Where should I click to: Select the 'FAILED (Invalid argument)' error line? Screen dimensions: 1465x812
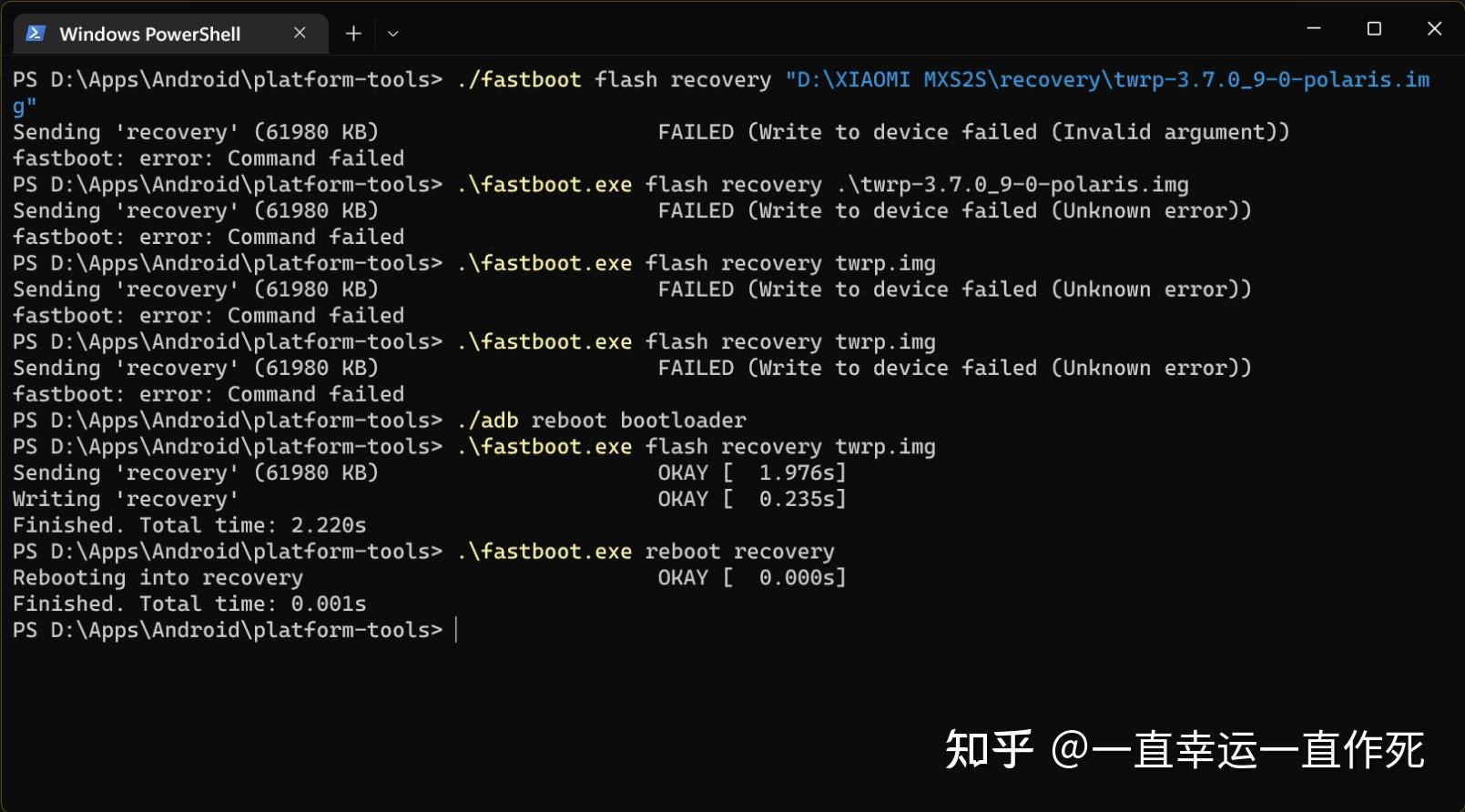pyautogui.click(x=974, y=131)
